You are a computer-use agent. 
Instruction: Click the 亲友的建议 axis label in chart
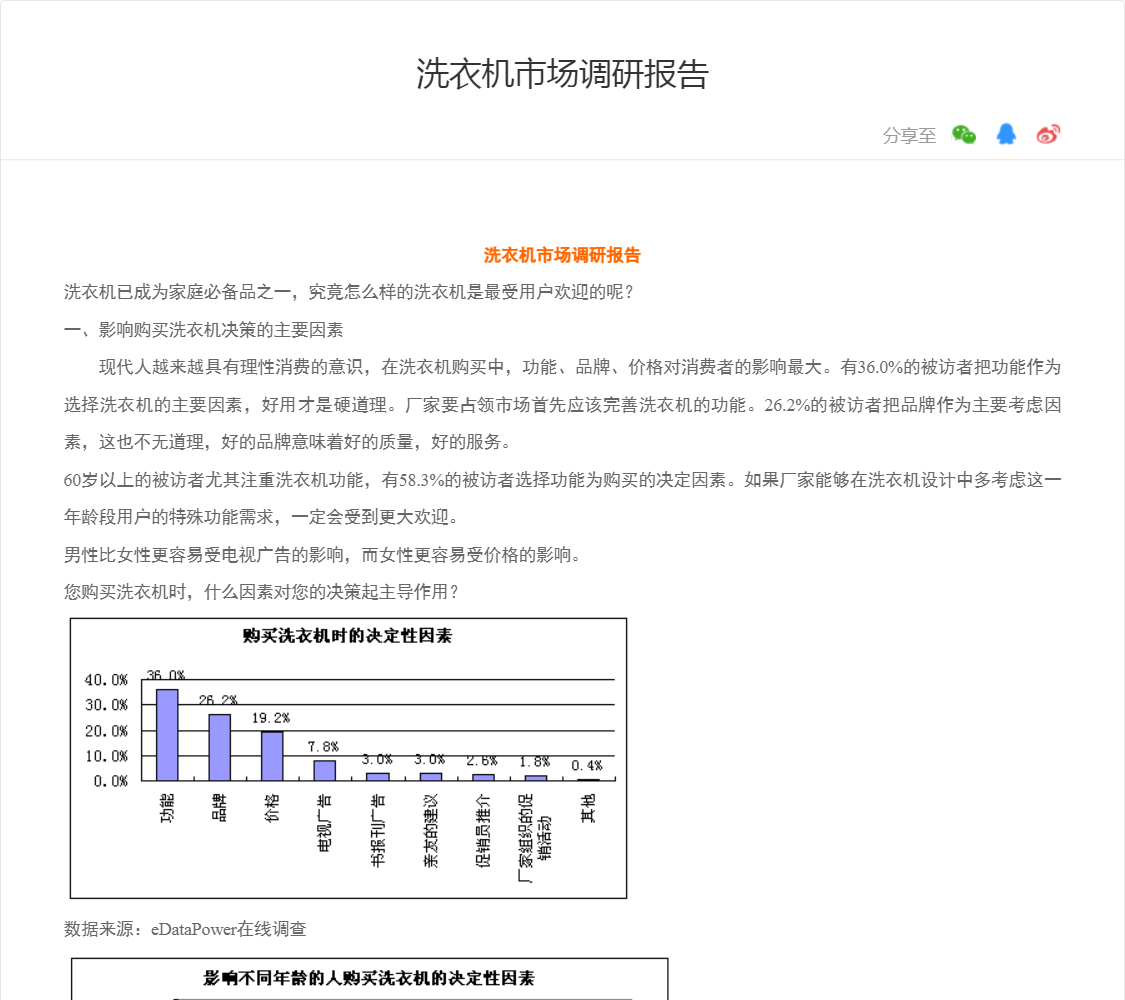point(431,830)
